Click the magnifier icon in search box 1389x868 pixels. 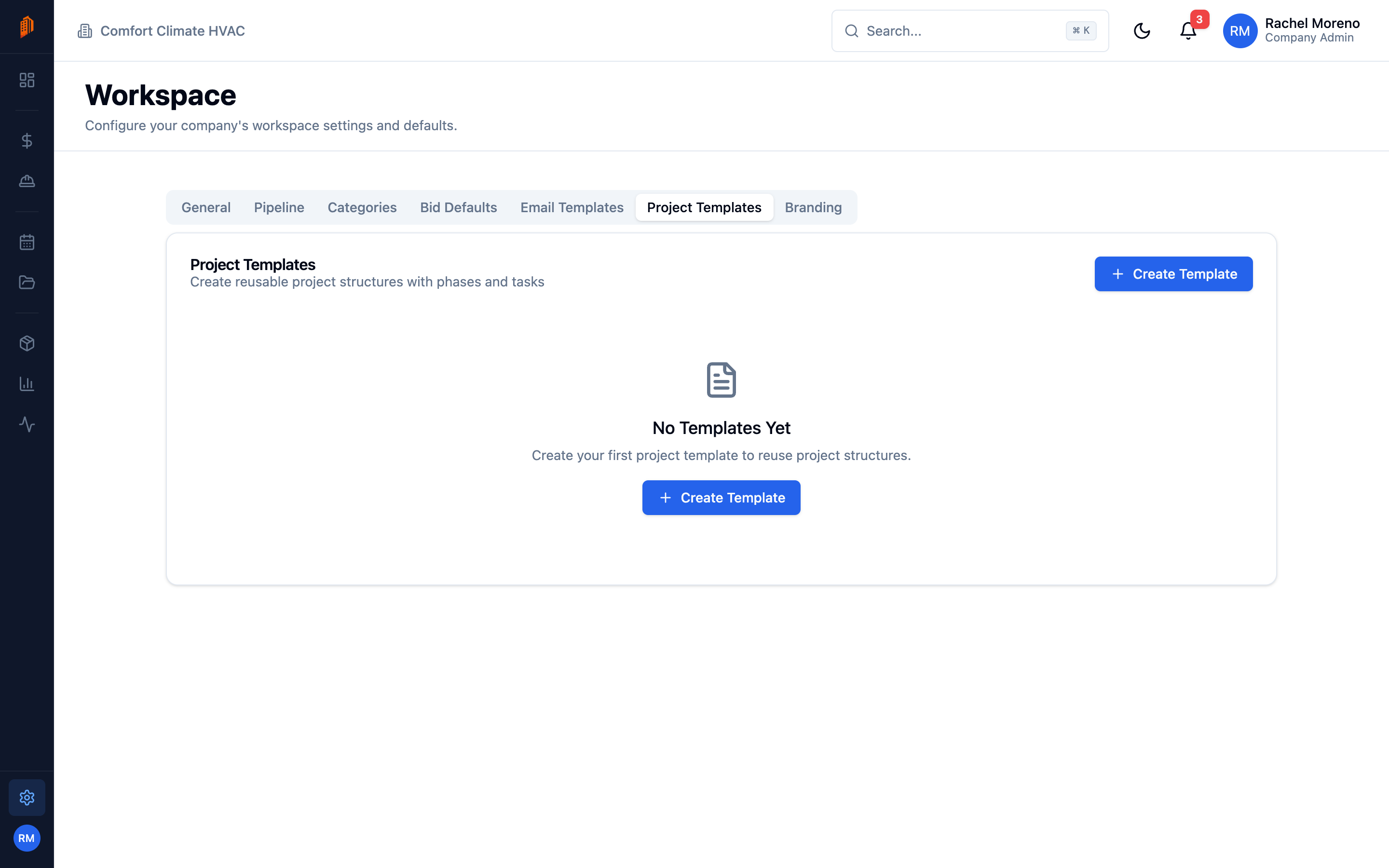(x=852, y=31)
